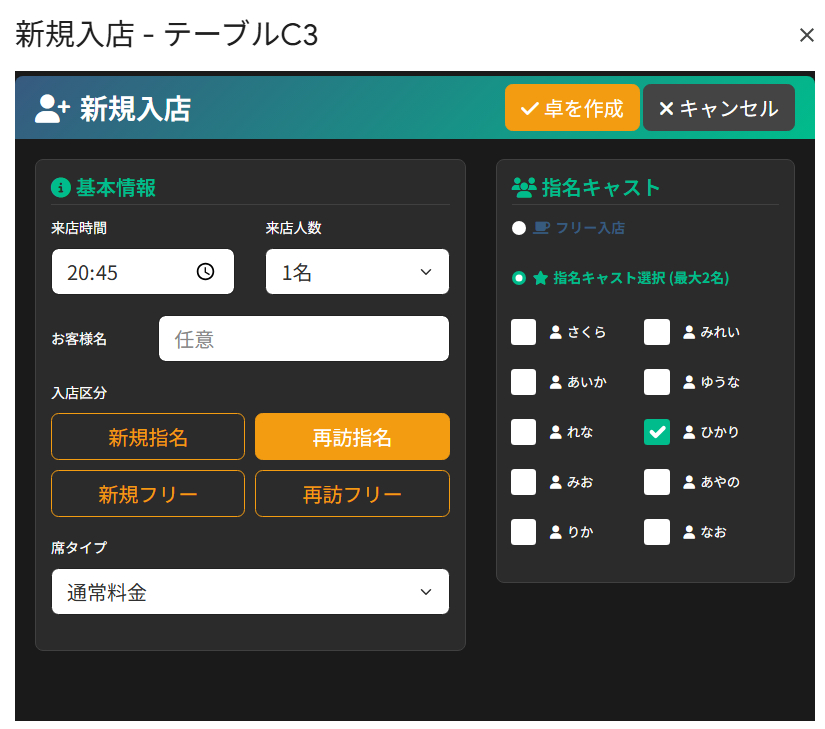The image size is (825, 729).
Task: Check the りか cast checkbox
Action: coord(524,532)
